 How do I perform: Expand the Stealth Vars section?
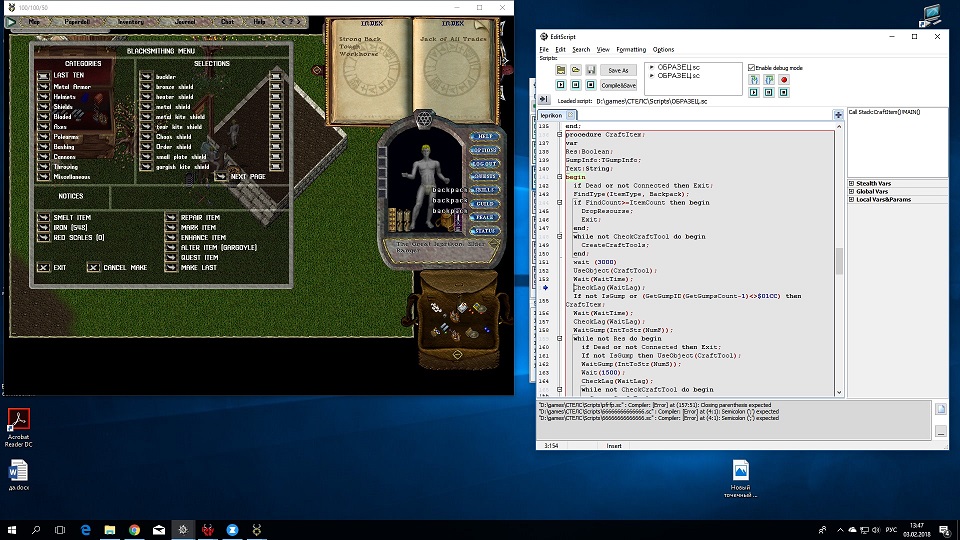tap(851, 183)
